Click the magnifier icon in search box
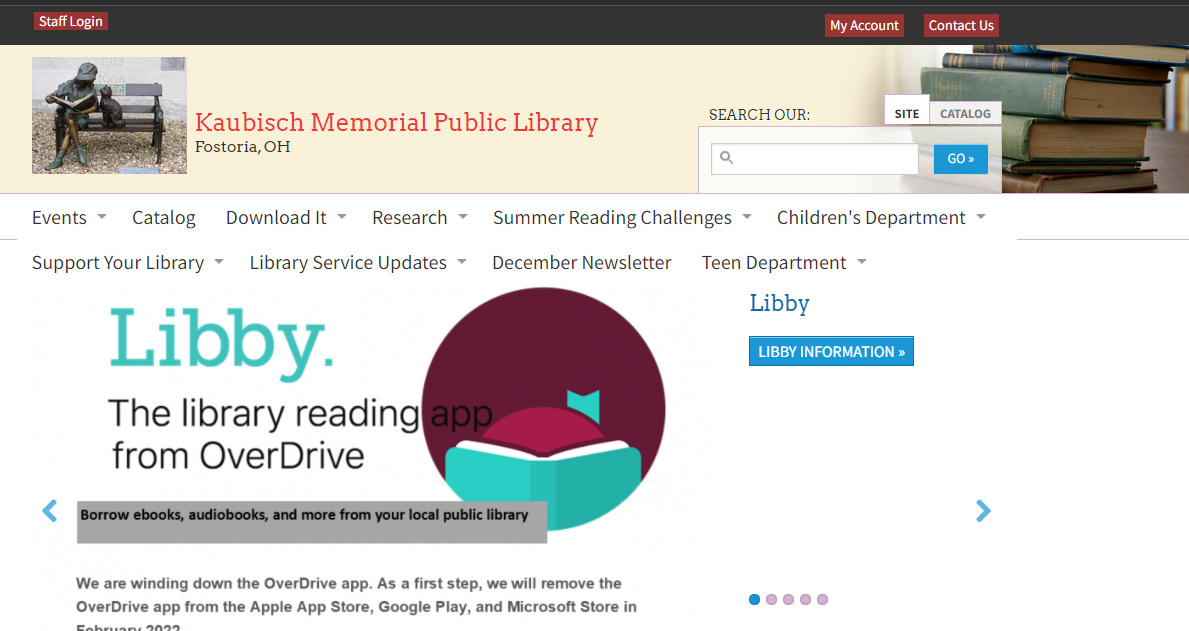The image size is (1189, 631). [726, 158]
